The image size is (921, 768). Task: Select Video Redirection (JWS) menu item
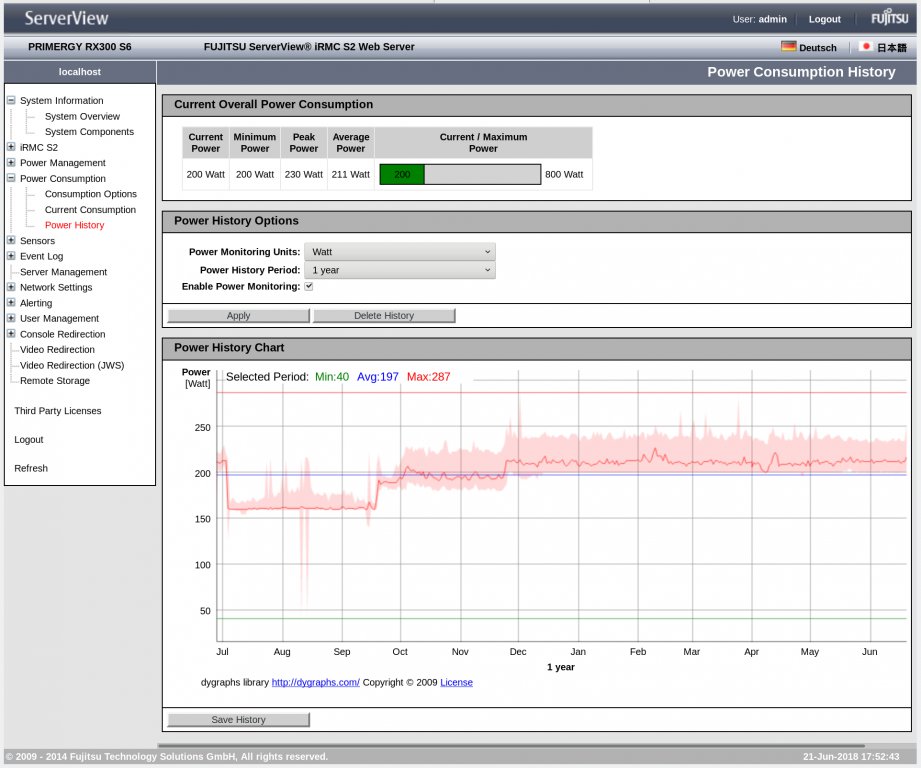[x=72, y=365]
